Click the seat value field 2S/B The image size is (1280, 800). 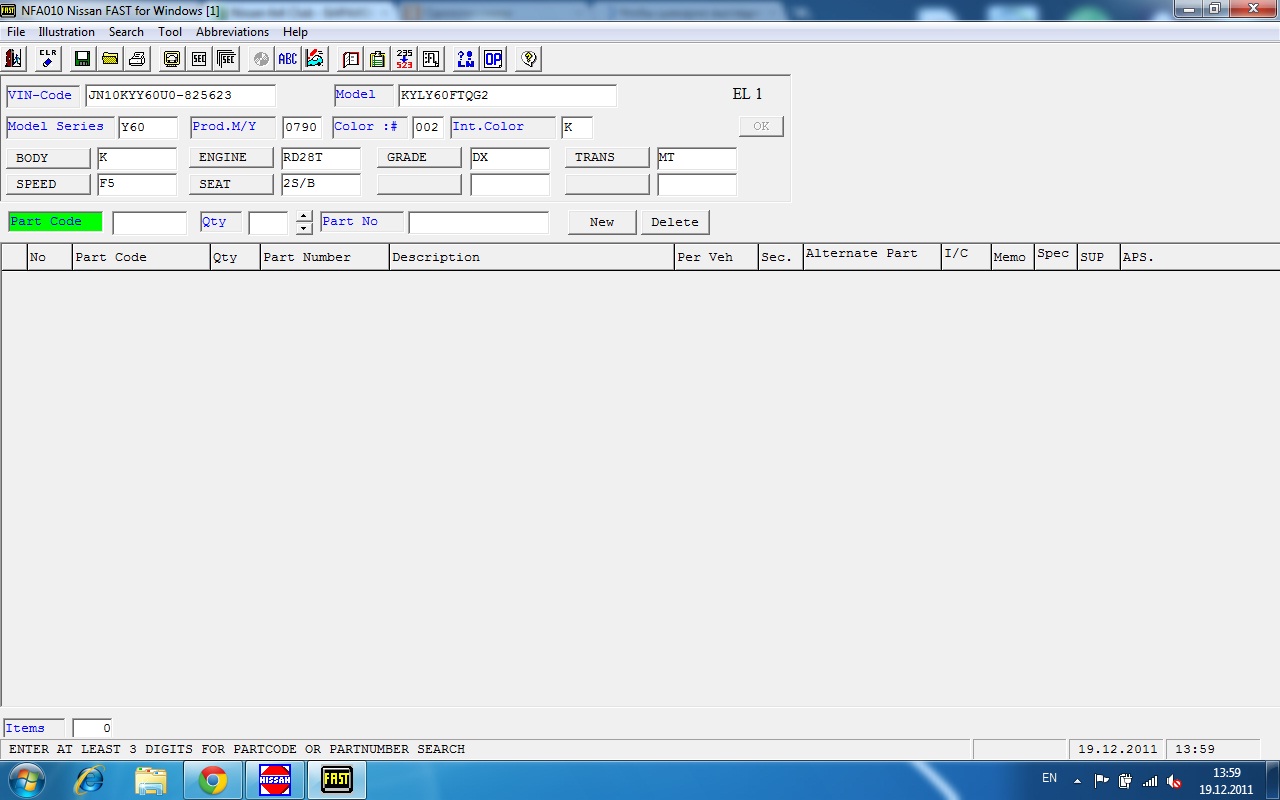click(321, 185)
